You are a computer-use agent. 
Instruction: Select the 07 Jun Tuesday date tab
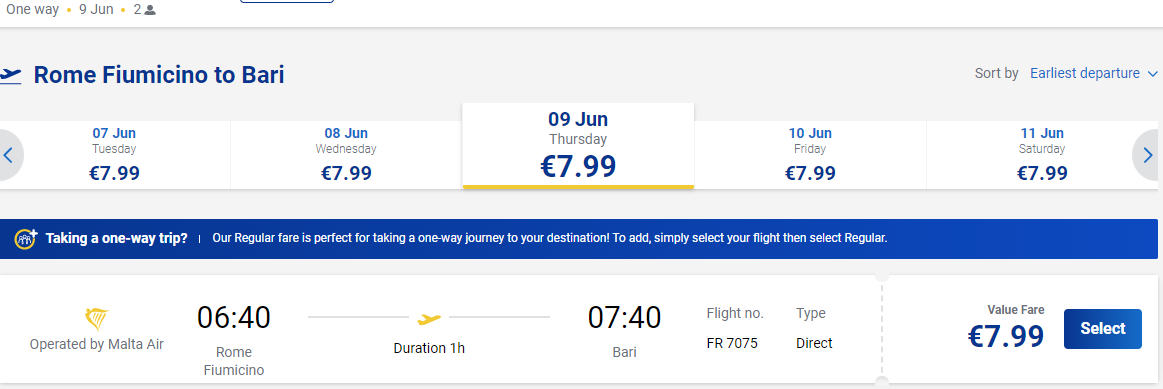pyautogui.click(x=114, y=155)
